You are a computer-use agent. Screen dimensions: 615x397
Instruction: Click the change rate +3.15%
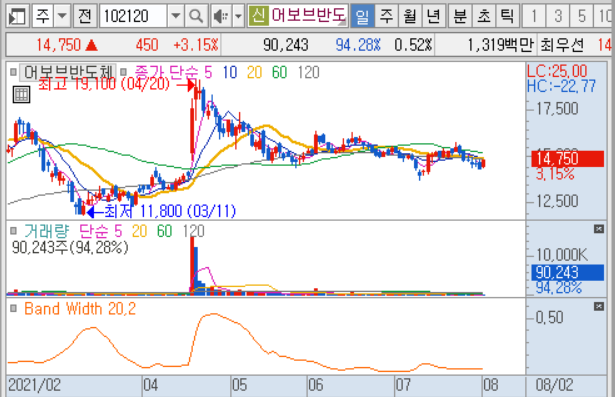(x=196, y=45)
